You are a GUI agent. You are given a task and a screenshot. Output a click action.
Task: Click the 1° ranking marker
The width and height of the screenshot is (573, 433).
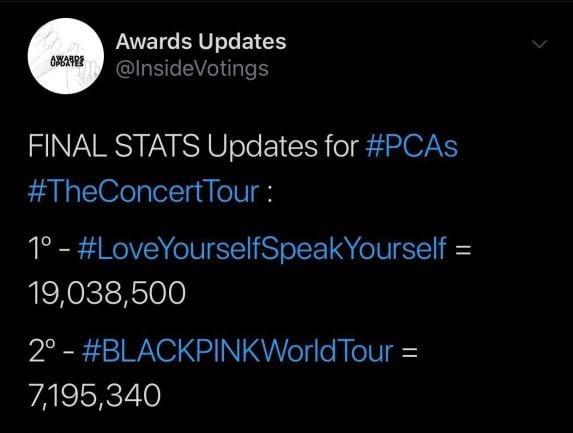coord(39,248)
